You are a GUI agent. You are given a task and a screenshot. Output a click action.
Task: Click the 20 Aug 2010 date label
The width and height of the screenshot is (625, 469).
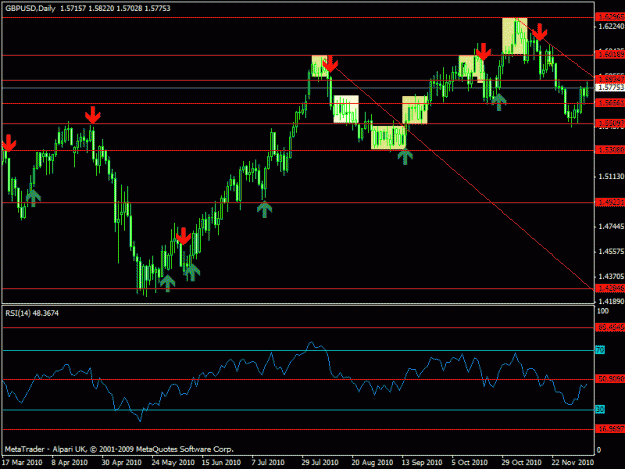pyautogui.click(x=372, y=462)
